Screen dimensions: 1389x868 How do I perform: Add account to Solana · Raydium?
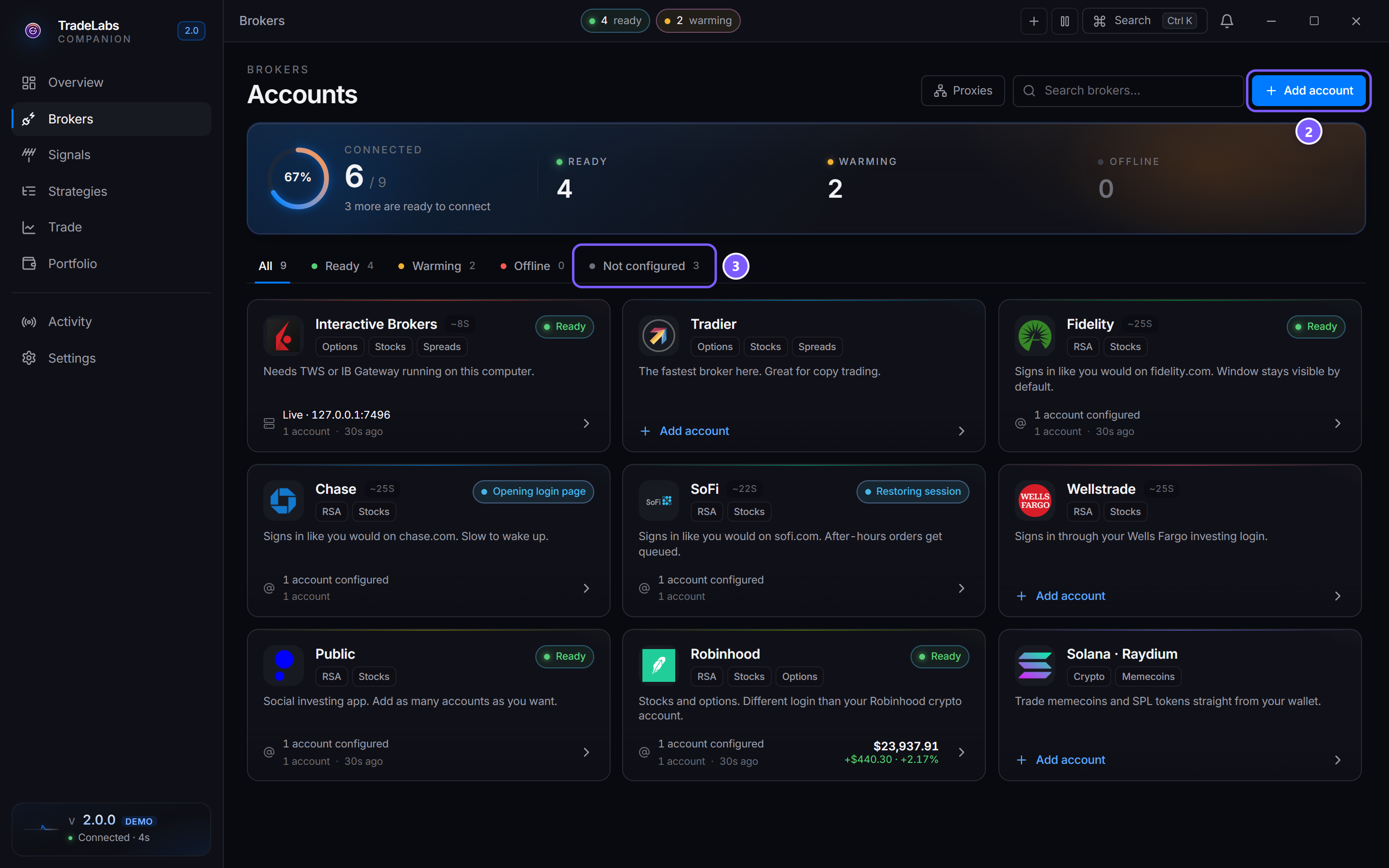1060,760
